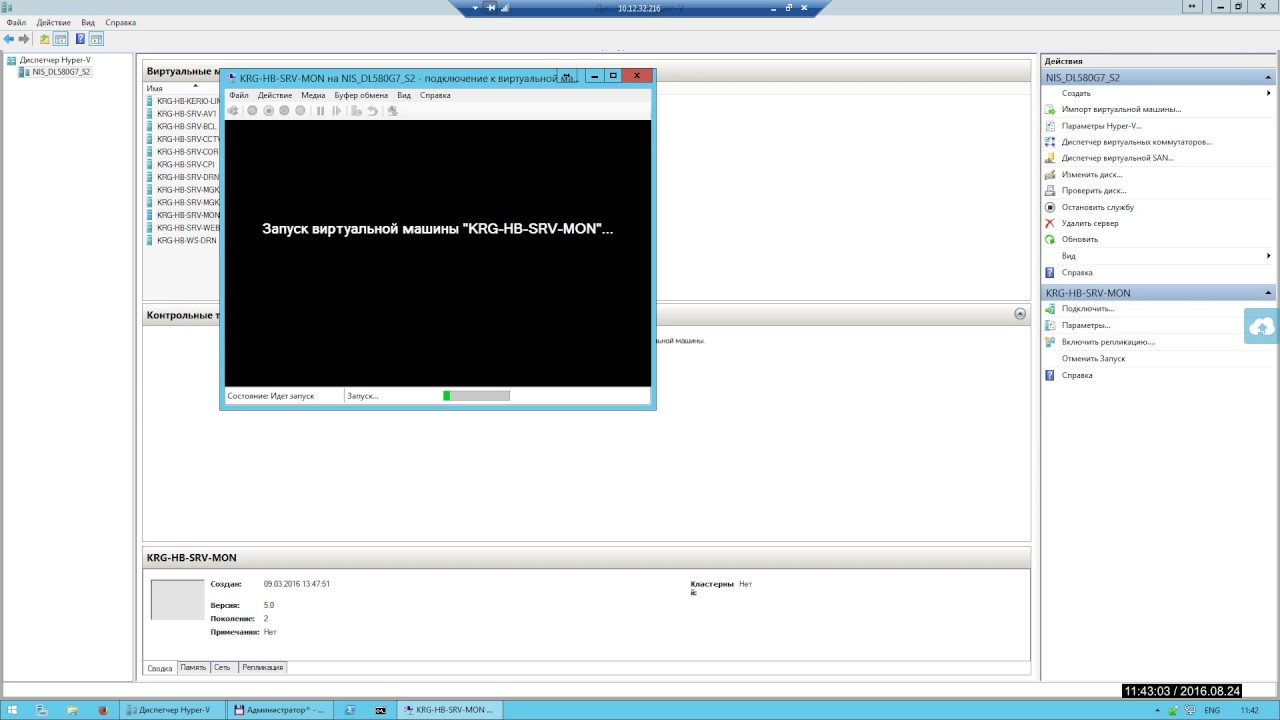Click the Forward arrow in Hyper-V Manager toolbar
Image resolution: width=1280 pixels, height=720 pixels.
pos(24,39)
